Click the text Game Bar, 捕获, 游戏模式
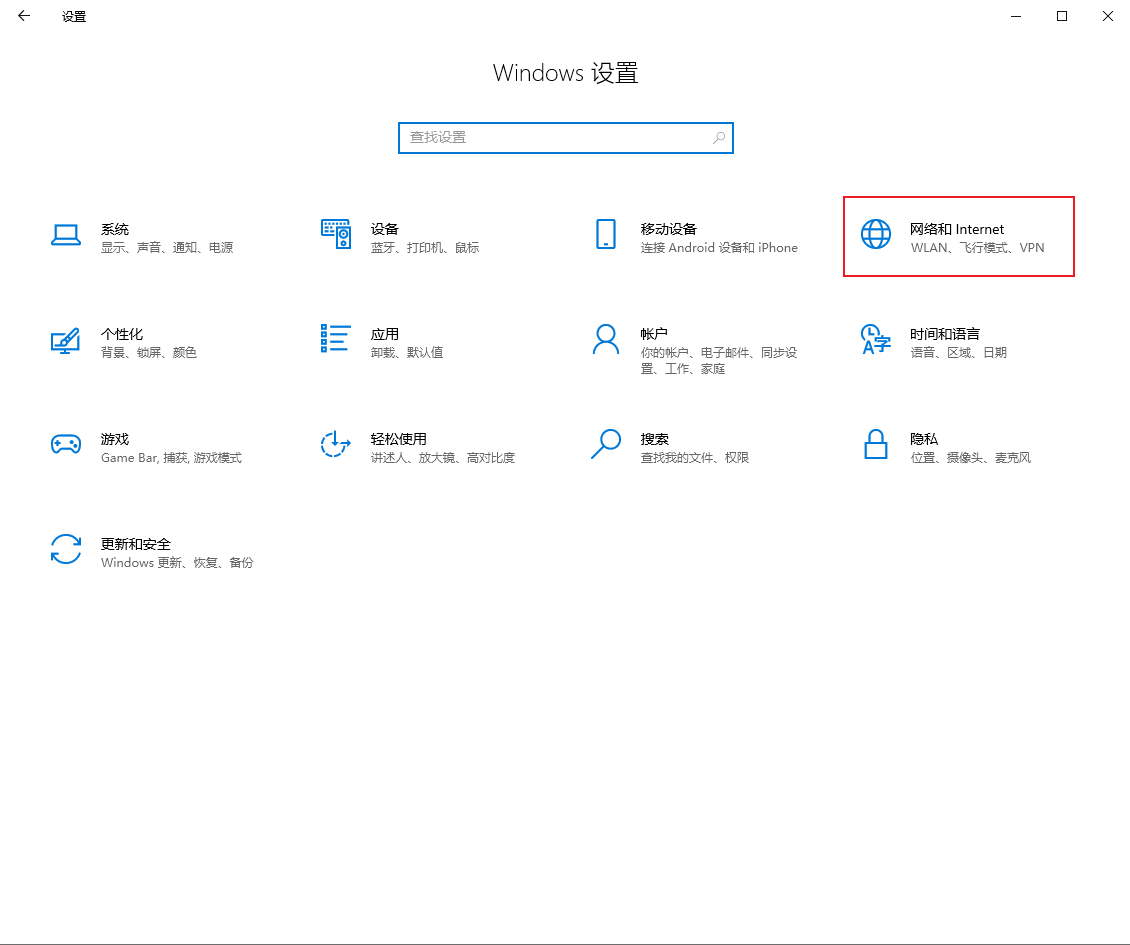The width and height of the screenshot is (1130, 945). (171, 458)
